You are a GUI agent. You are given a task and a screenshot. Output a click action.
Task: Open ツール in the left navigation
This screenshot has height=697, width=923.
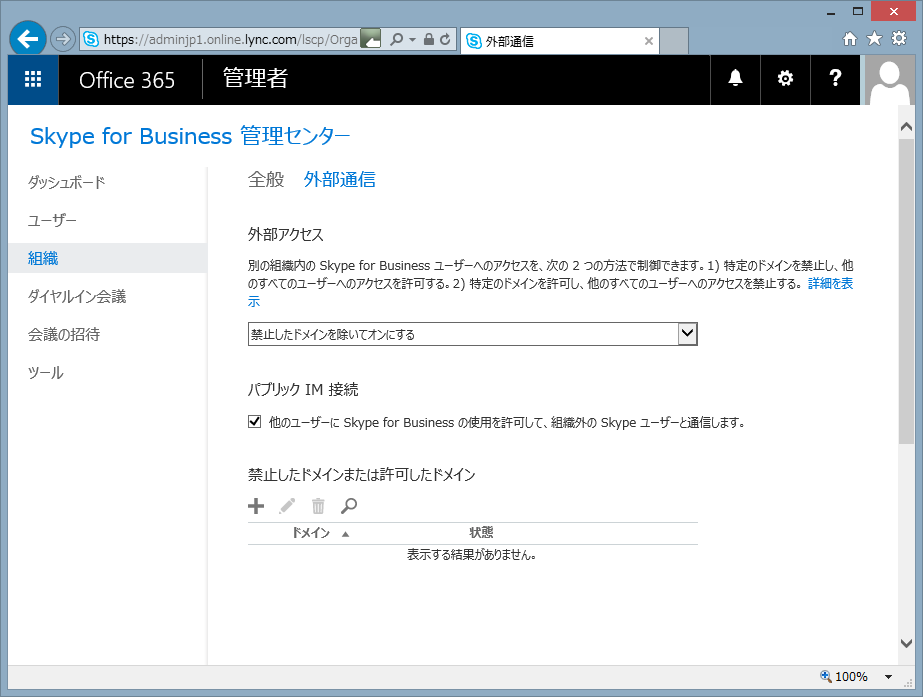(x=45, y=373)
